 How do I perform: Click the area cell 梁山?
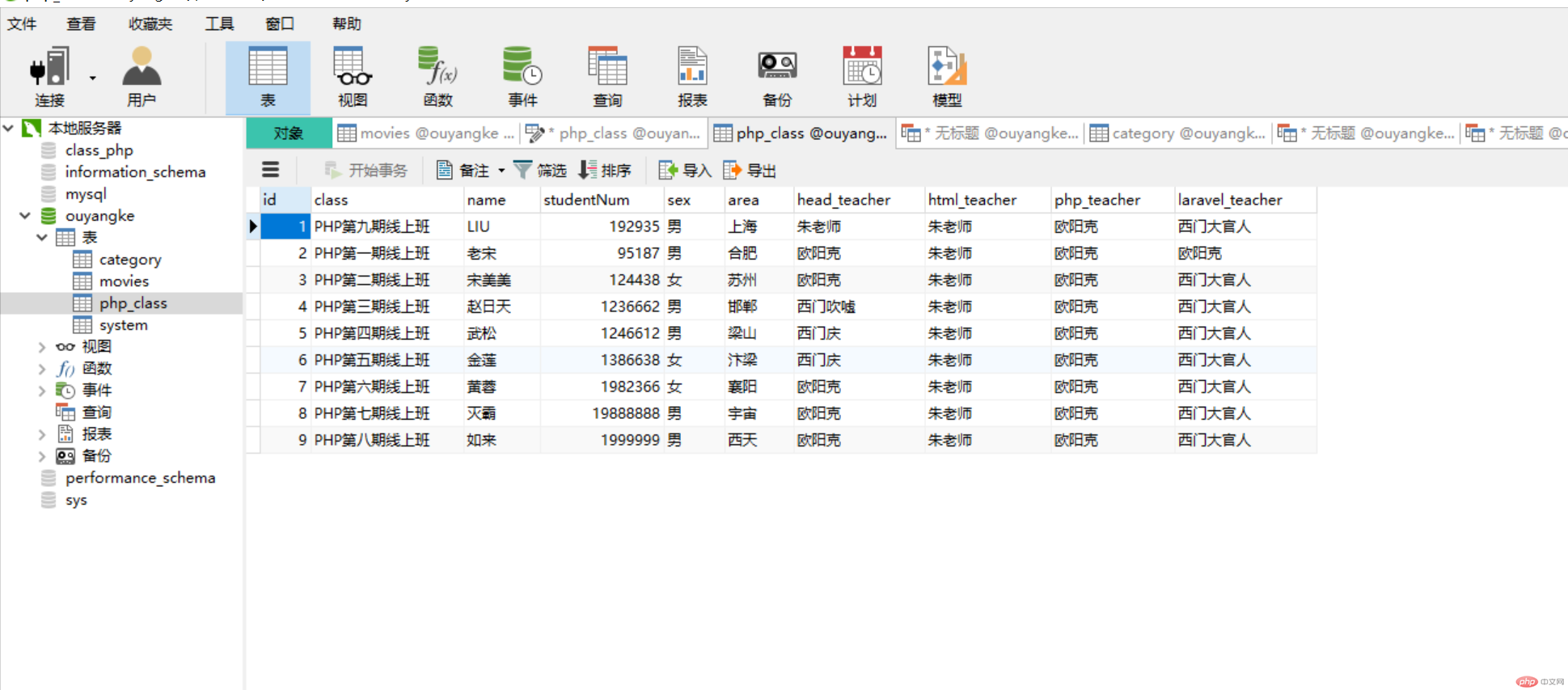pyautogui.click(x=759, y=333)
